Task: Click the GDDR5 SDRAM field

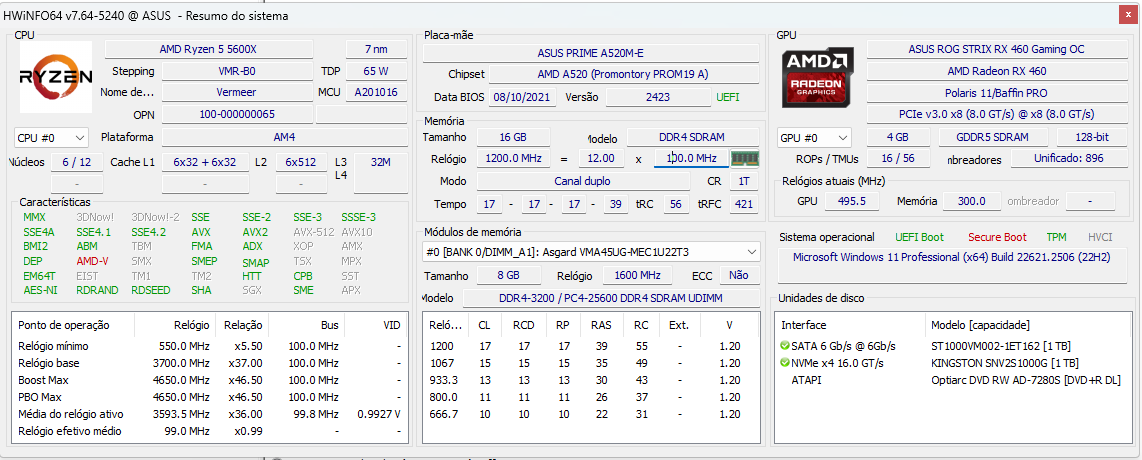Action: (993, 137)
